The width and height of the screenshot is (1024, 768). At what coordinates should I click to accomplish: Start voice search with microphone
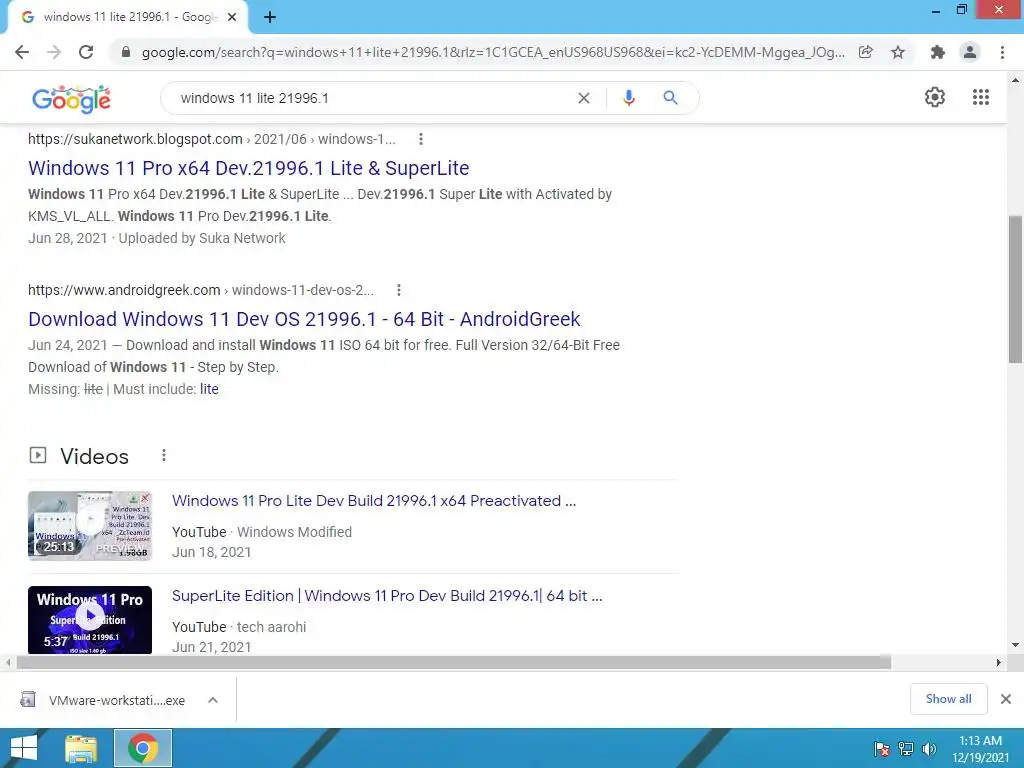point(628,98)
